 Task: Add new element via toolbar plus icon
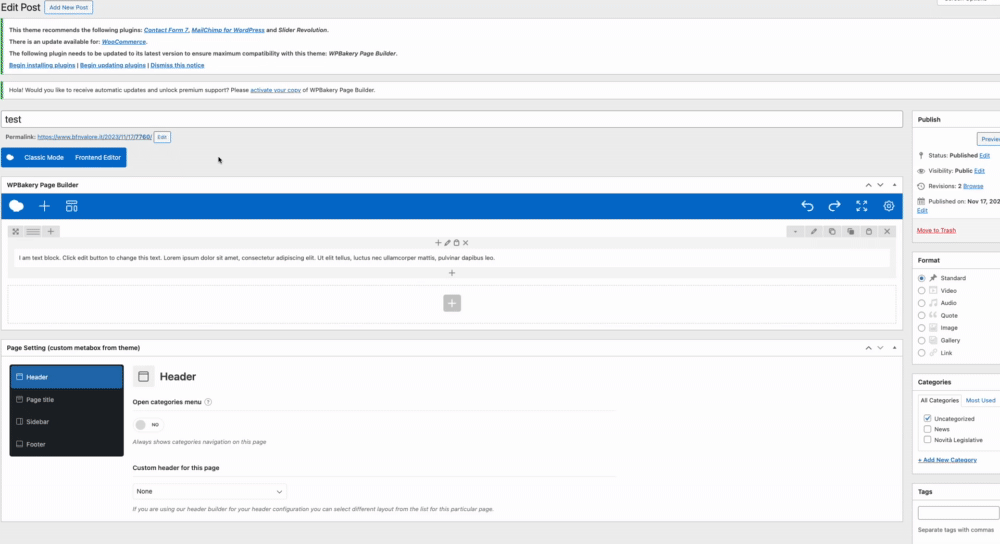coord(44,206)
